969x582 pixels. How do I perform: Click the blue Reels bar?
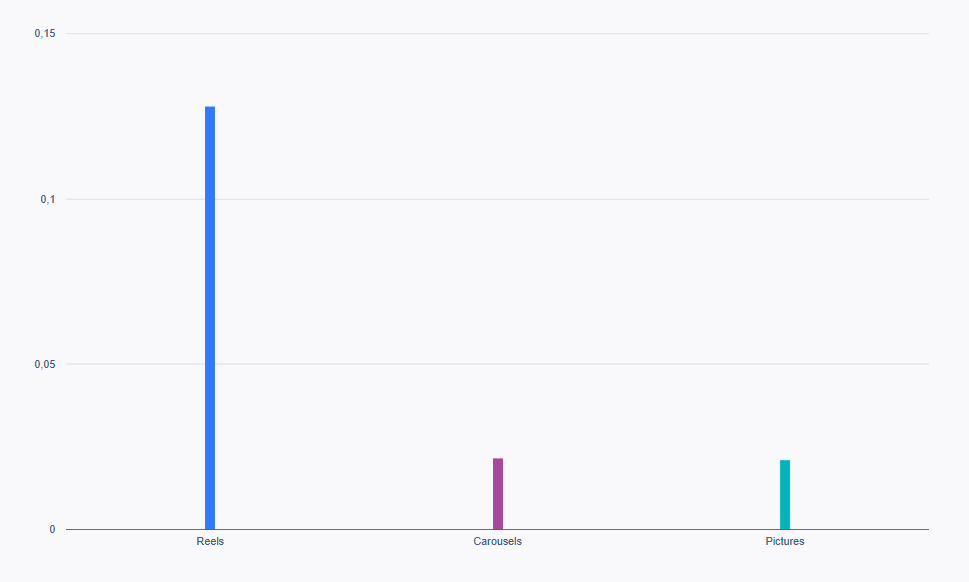pos(210,318)
